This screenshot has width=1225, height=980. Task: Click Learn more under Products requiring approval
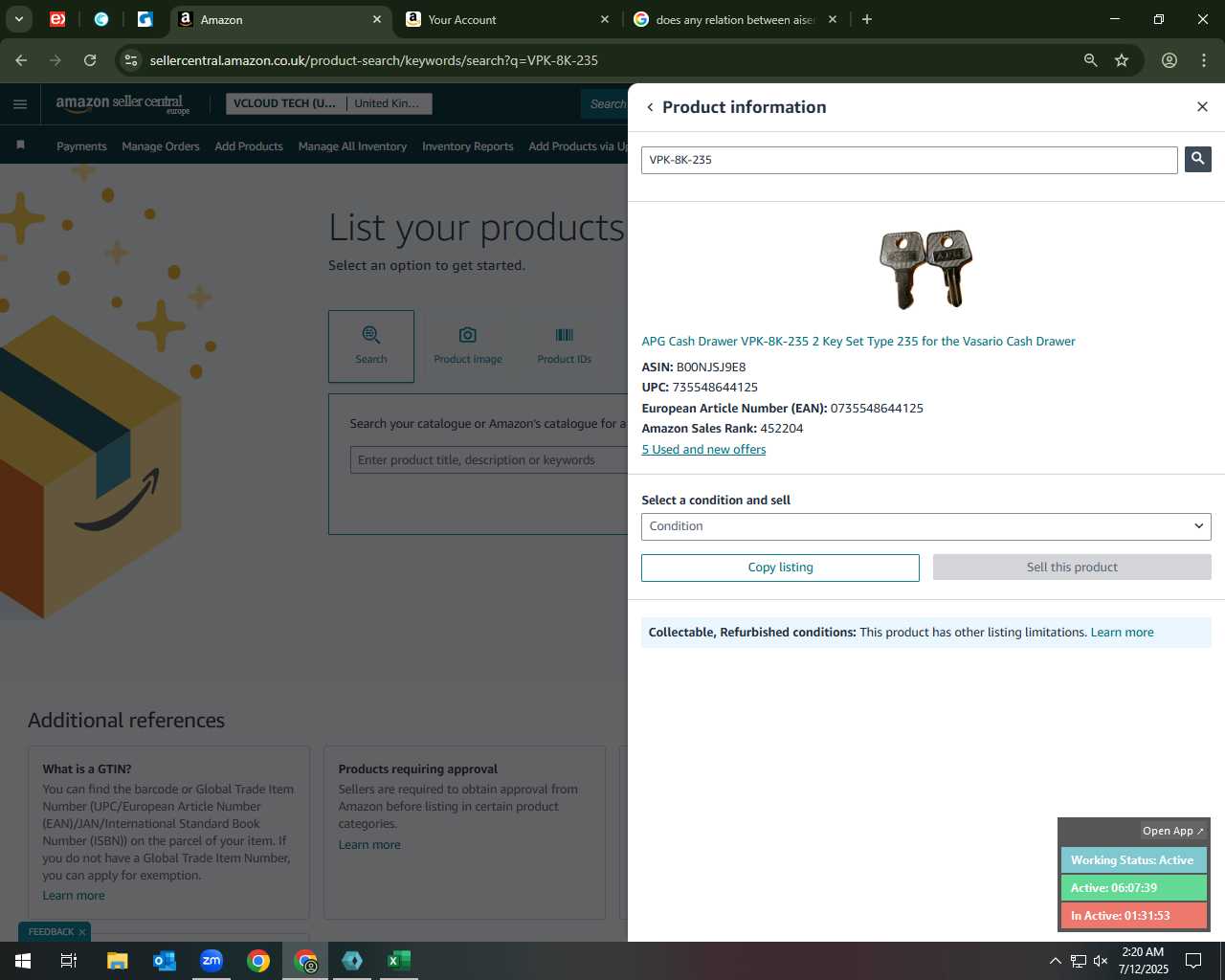coord(369,845)
